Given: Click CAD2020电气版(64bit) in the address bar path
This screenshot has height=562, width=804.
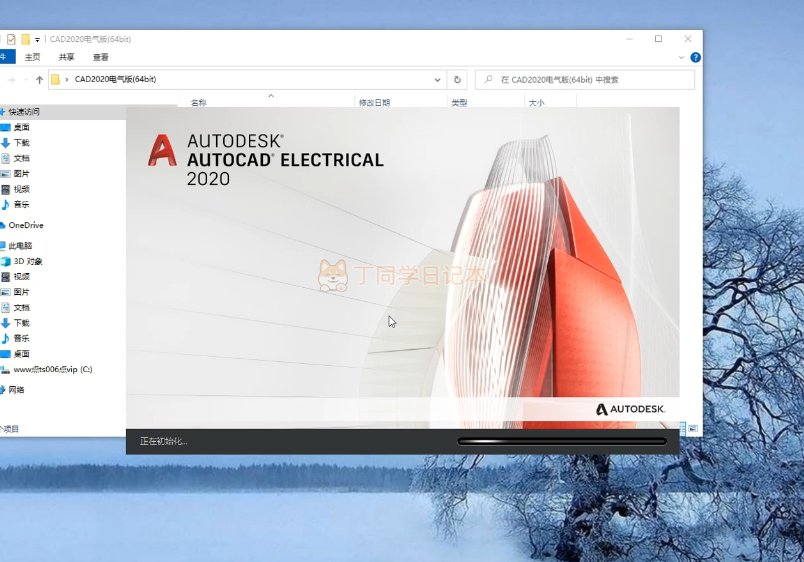Looking at the screenshot, I should pos(115,79).
